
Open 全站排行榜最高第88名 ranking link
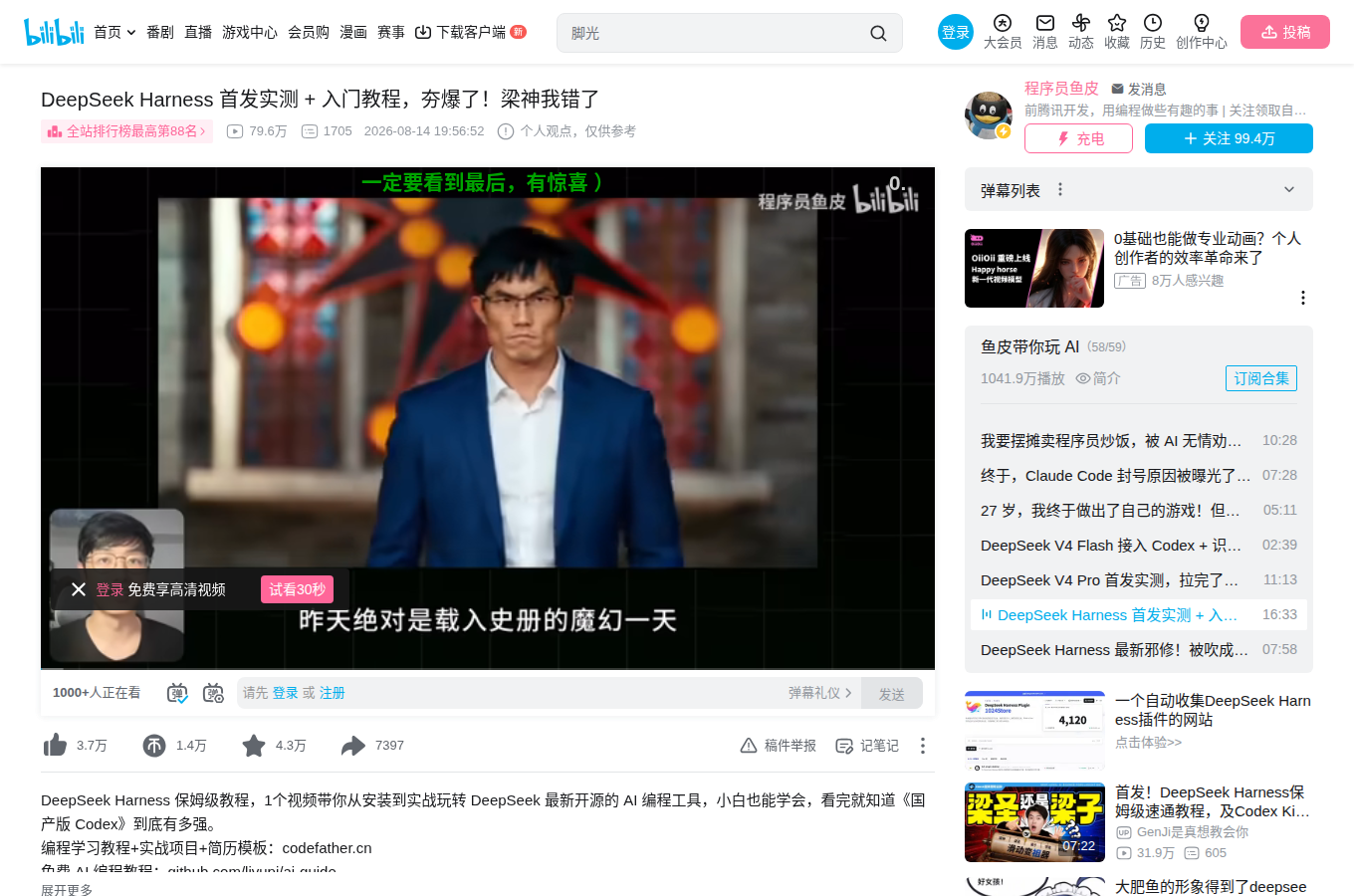pyautogui.click(x=127, y=131)
